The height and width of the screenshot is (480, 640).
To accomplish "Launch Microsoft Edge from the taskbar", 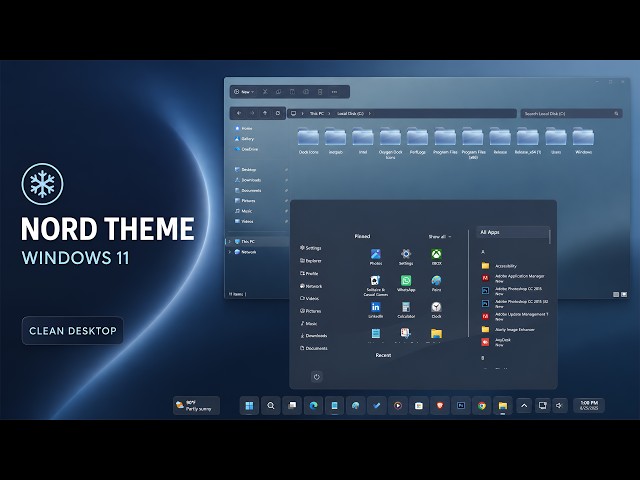I will click(313, 406).
